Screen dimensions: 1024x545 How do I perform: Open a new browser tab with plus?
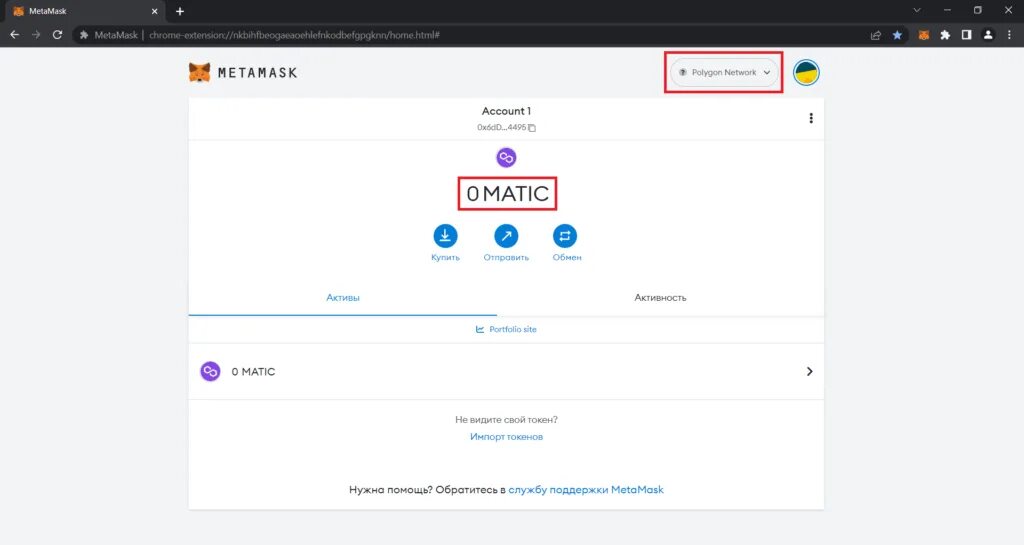click(x=180, y=11)
